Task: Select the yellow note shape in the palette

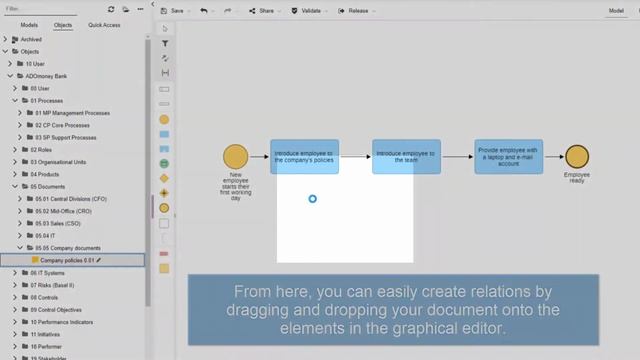Action: coord(164,269)
